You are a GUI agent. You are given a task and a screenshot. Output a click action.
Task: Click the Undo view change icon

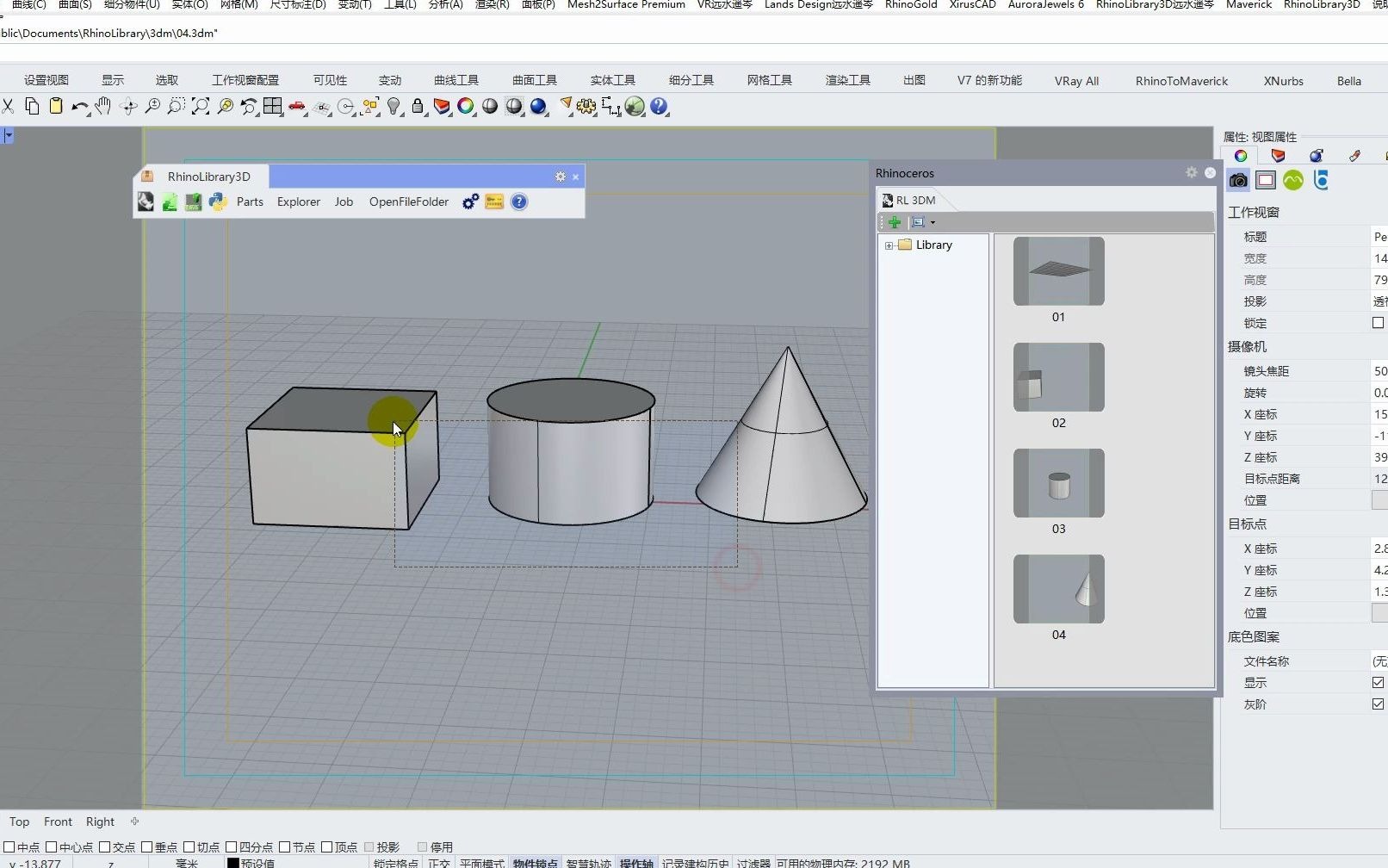249,106
